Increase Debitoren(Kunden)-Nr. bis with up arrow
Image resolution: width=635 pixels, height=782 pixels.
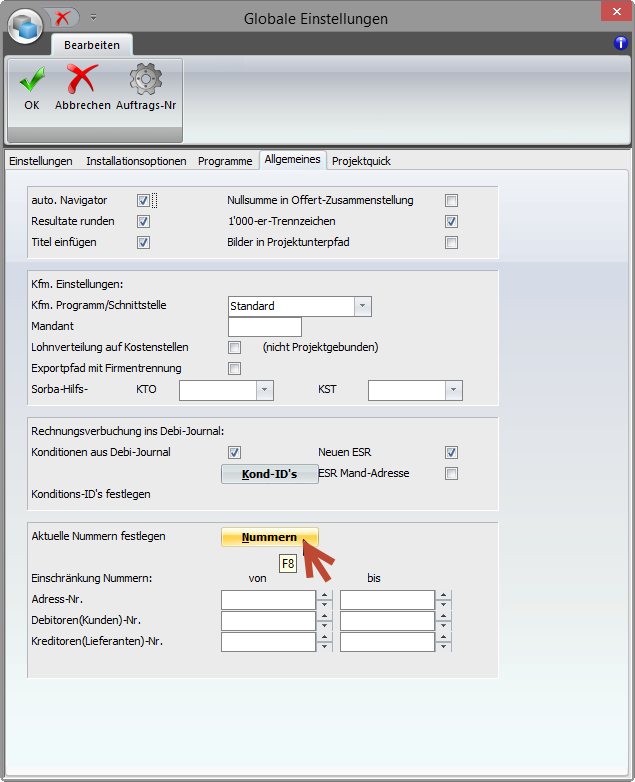click(x=443, y=616)
